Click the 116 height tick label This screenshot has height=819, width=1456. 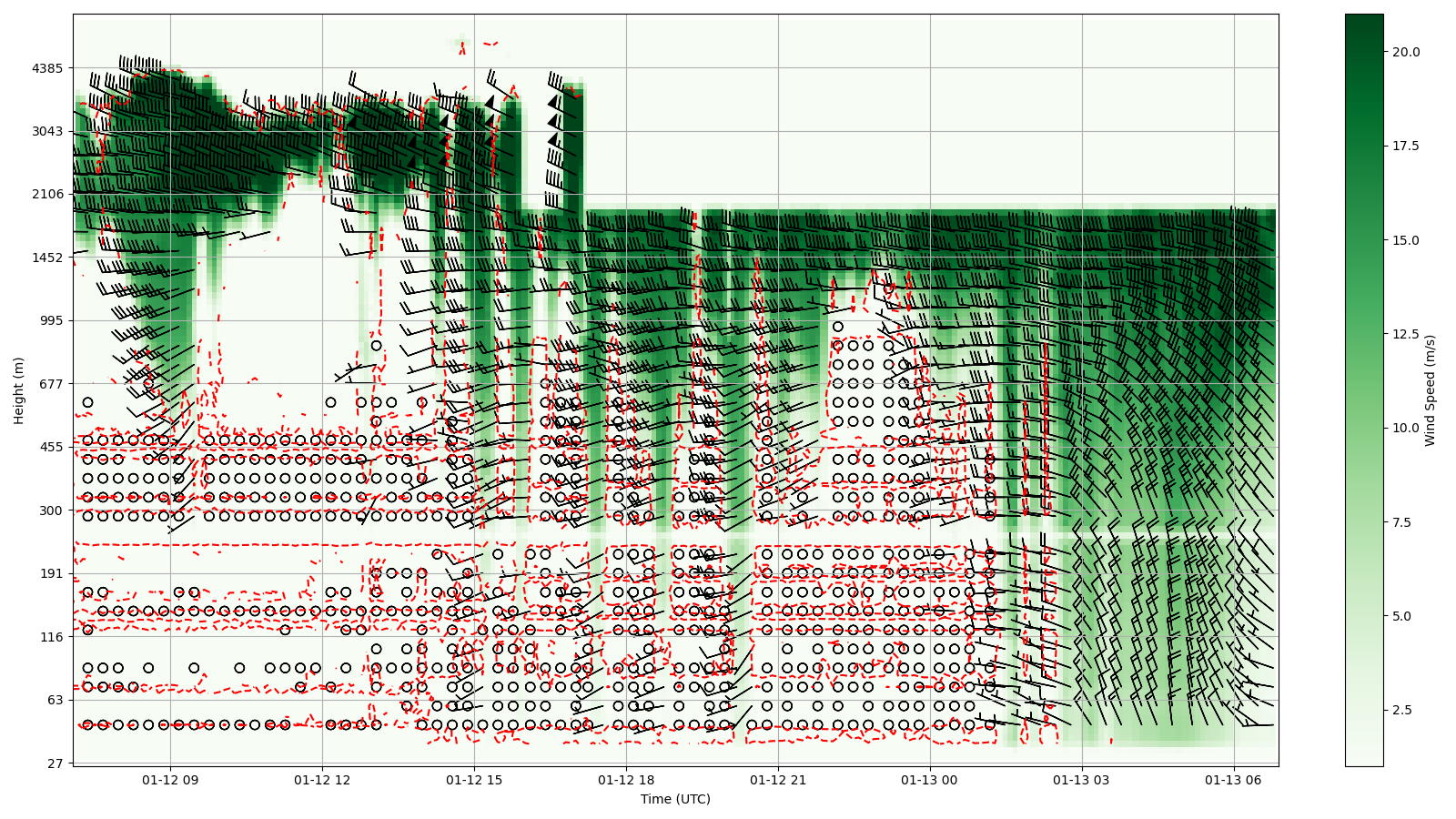coord(50,637)
